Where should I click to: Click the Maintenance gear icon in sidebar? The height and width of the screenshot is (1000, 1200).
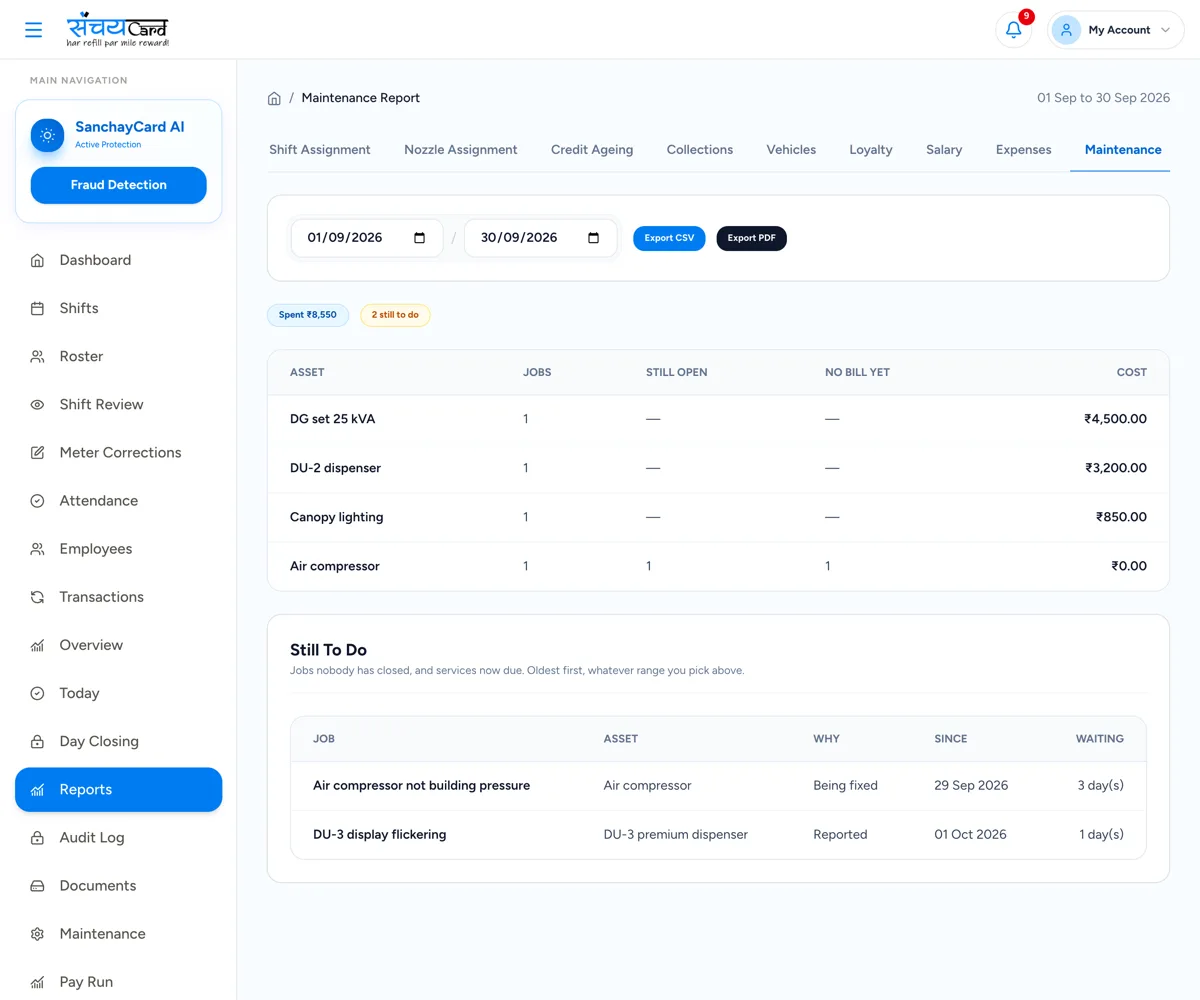click(37, 934)
